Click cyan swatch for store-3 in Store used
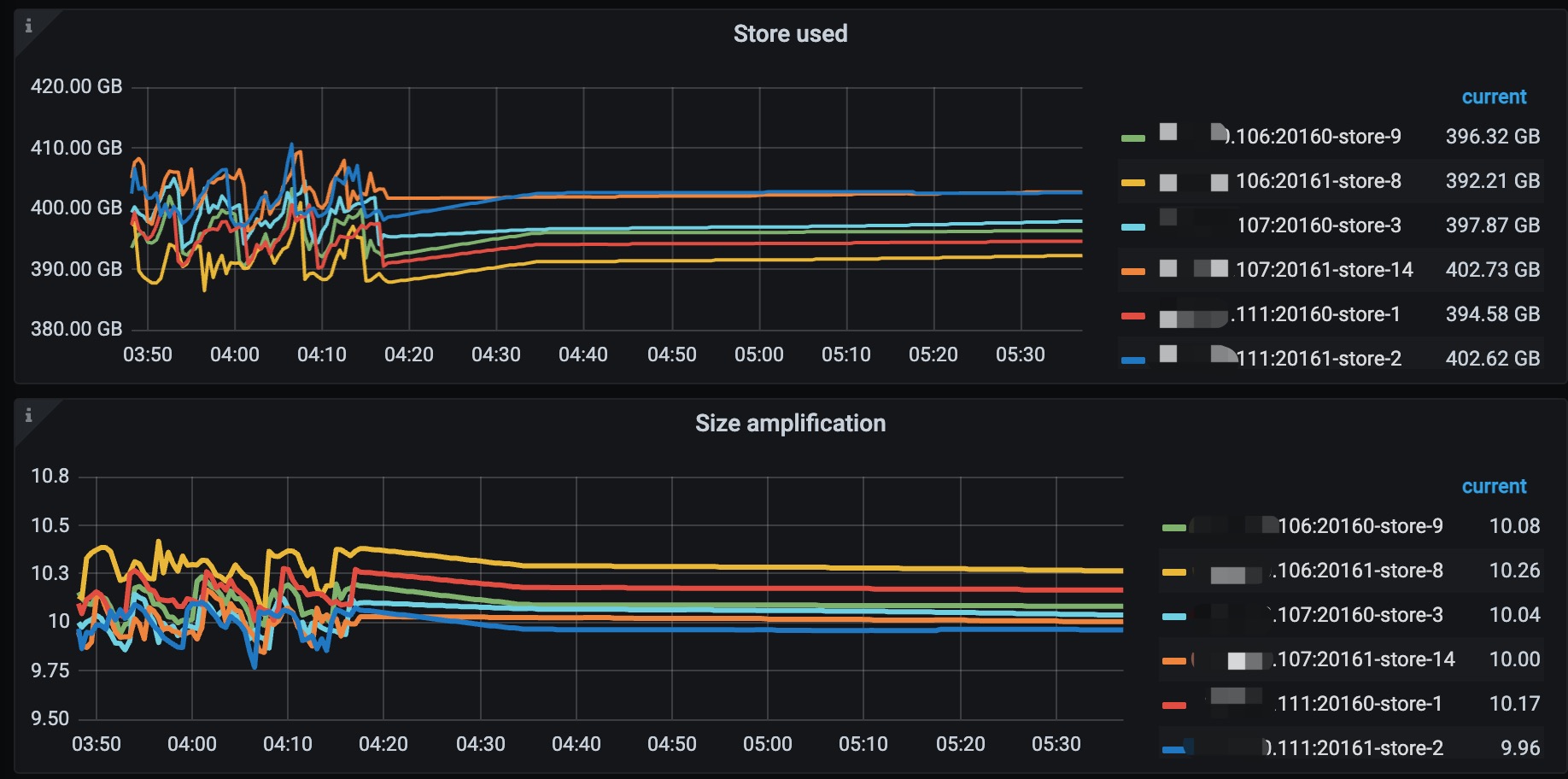Screen dimensions: 1568x779 tap(1132, 226)
